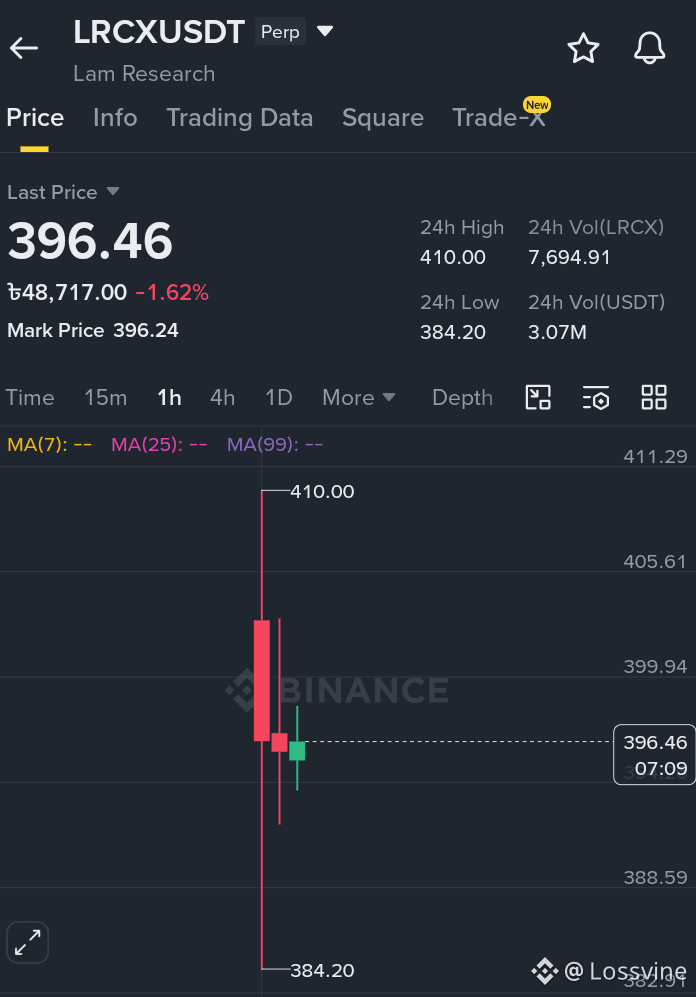Select the 1D chart interval
The image size is (696, 997).
click(278, 397)
